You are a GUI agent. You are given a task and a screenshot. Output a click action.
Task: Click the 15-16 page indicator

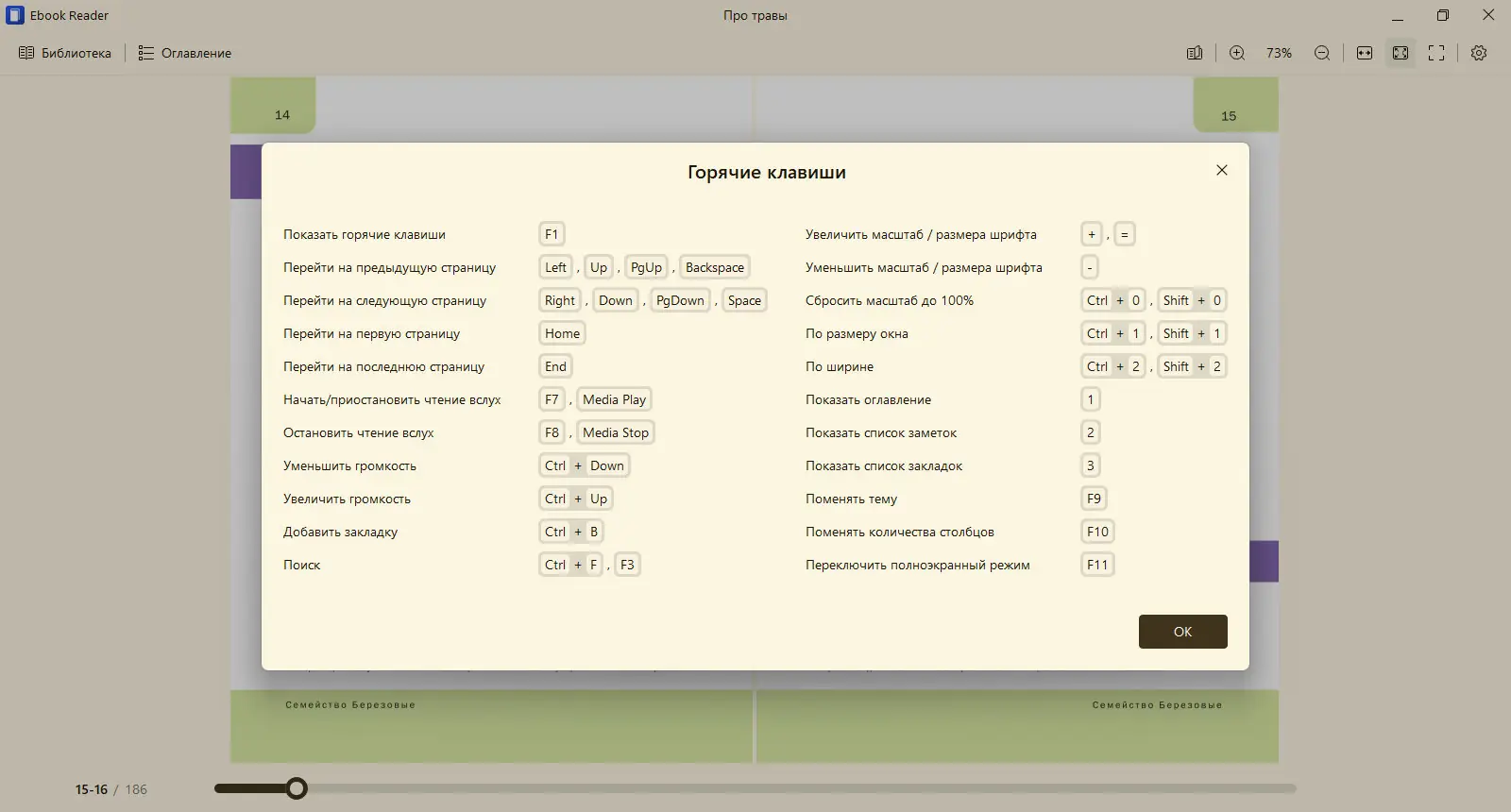(92, 789)
